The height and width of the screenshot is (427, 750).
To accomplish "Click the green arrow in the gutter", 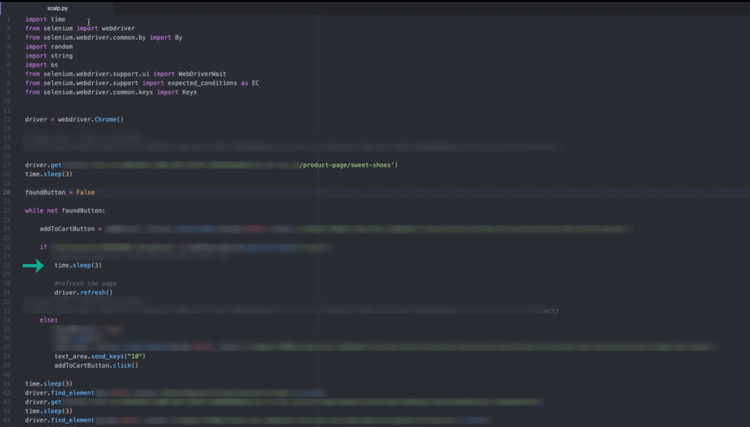I will coord(33,265).
